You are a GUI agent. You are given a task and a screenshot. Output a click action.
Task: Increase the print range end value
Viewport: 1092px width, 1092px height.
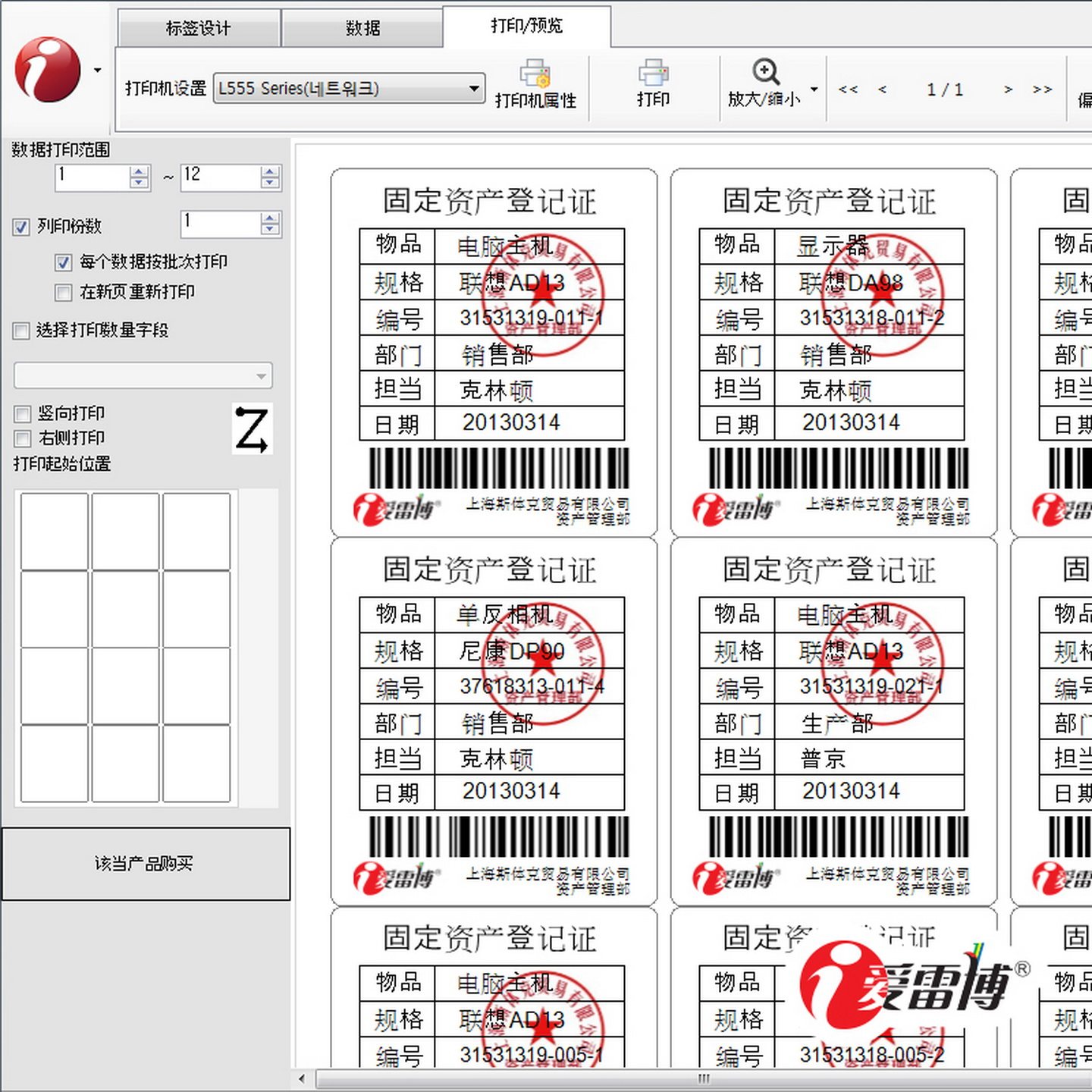pos(270,171)
